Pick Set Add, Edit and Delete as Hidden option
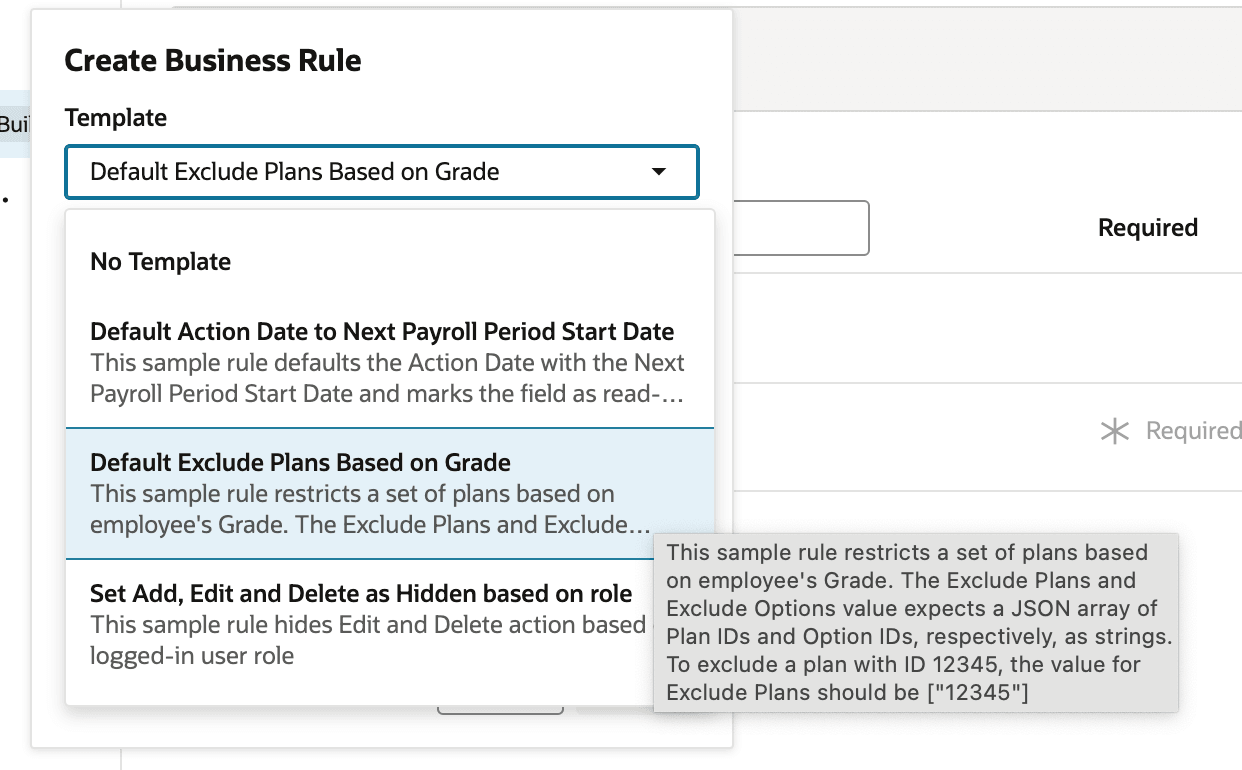The image size is (1242, 770). (361, 594)
